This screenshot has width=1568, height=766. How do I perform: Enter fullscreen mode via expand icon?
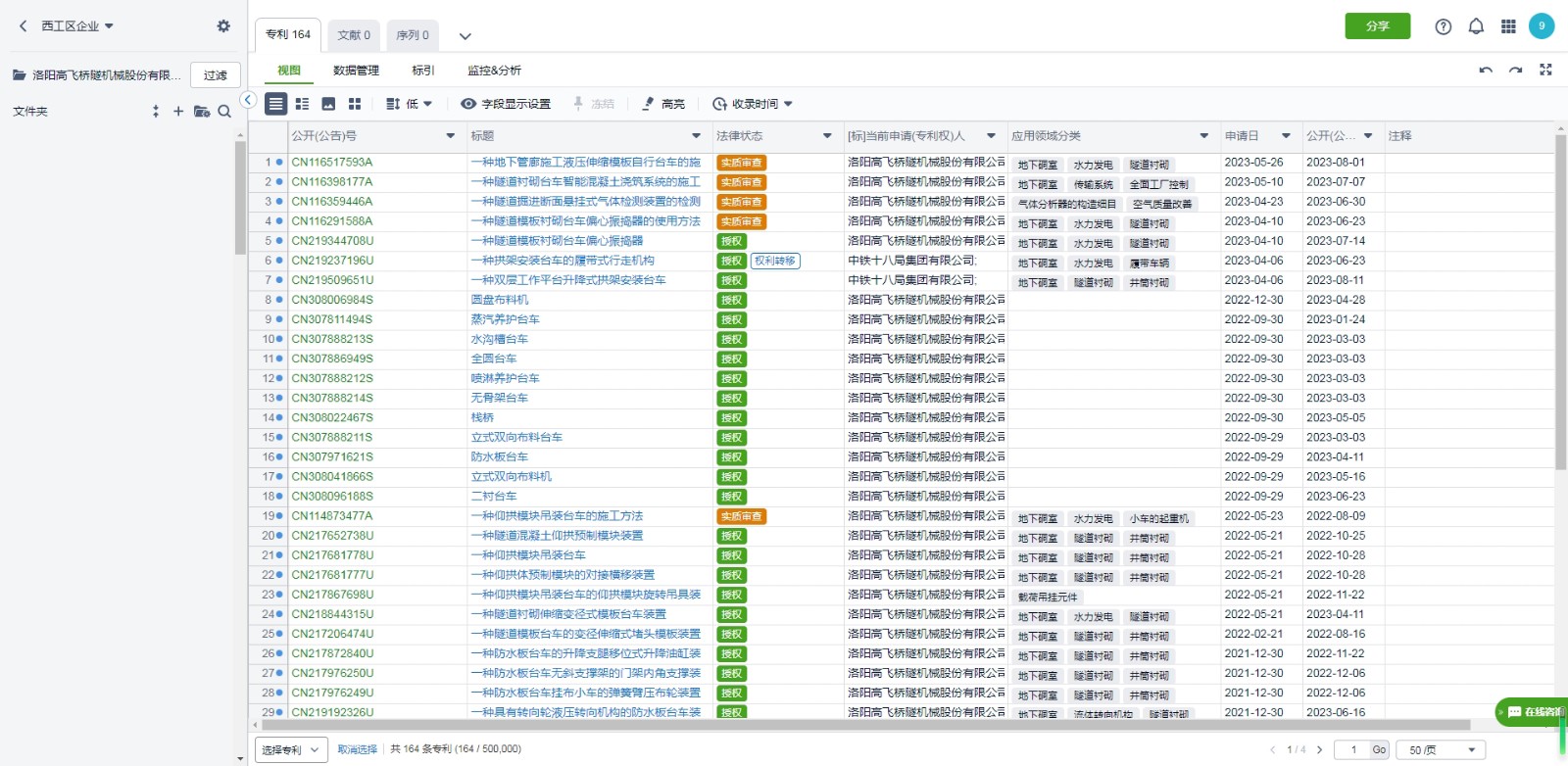coord(1545,70)
